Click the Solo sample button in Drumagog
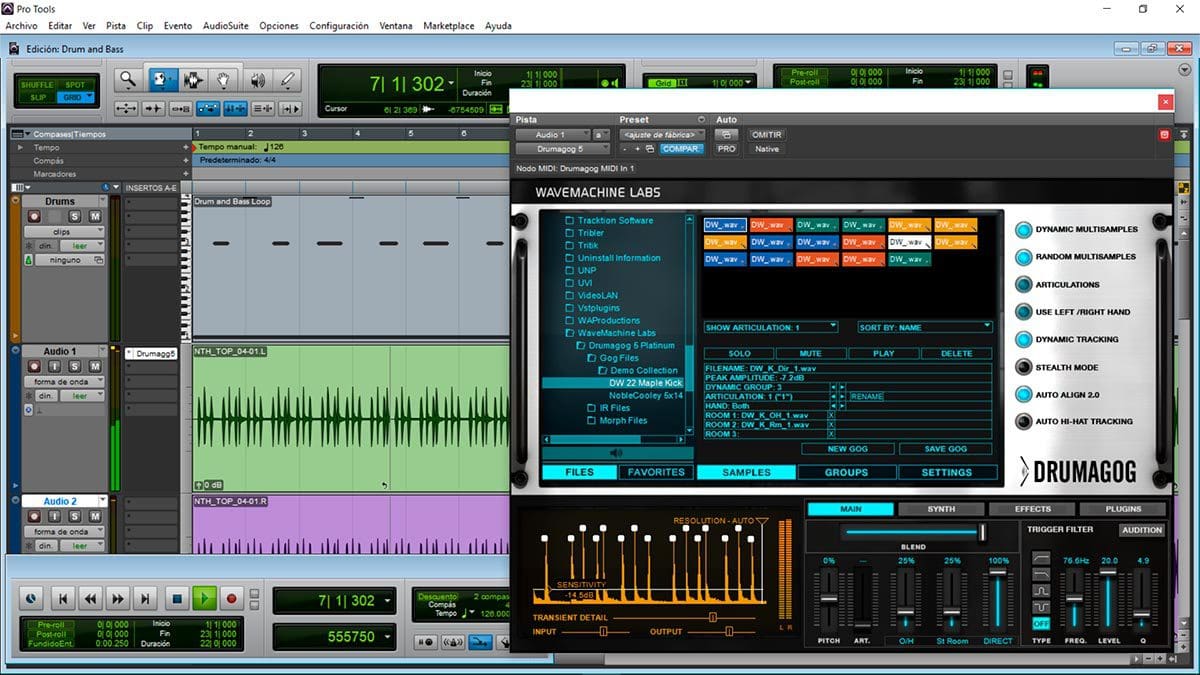This screenshot has height=675, width=1200. pos(739,353)
